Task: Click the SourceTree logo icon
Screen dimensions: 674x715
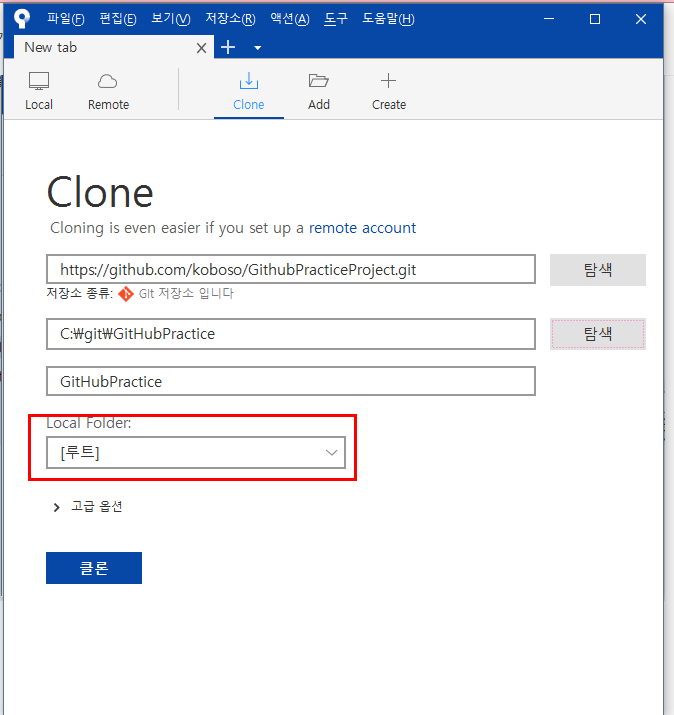Action: pos(22,18)
